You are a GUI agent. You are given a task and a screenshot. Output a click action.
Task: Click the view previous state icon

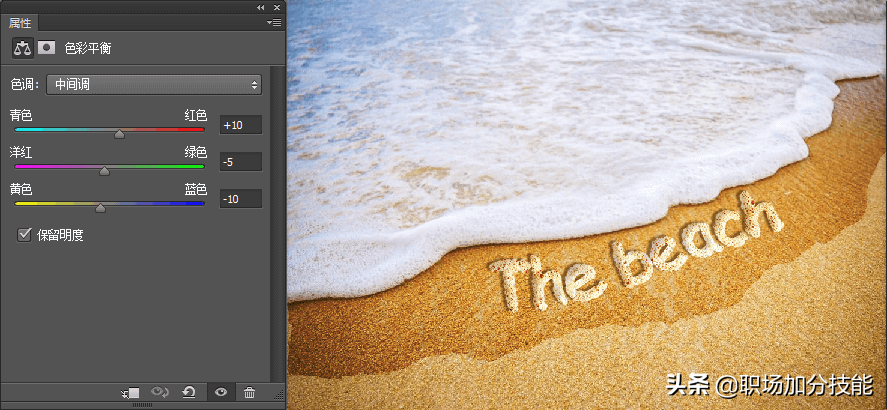(x=160, y=392)
